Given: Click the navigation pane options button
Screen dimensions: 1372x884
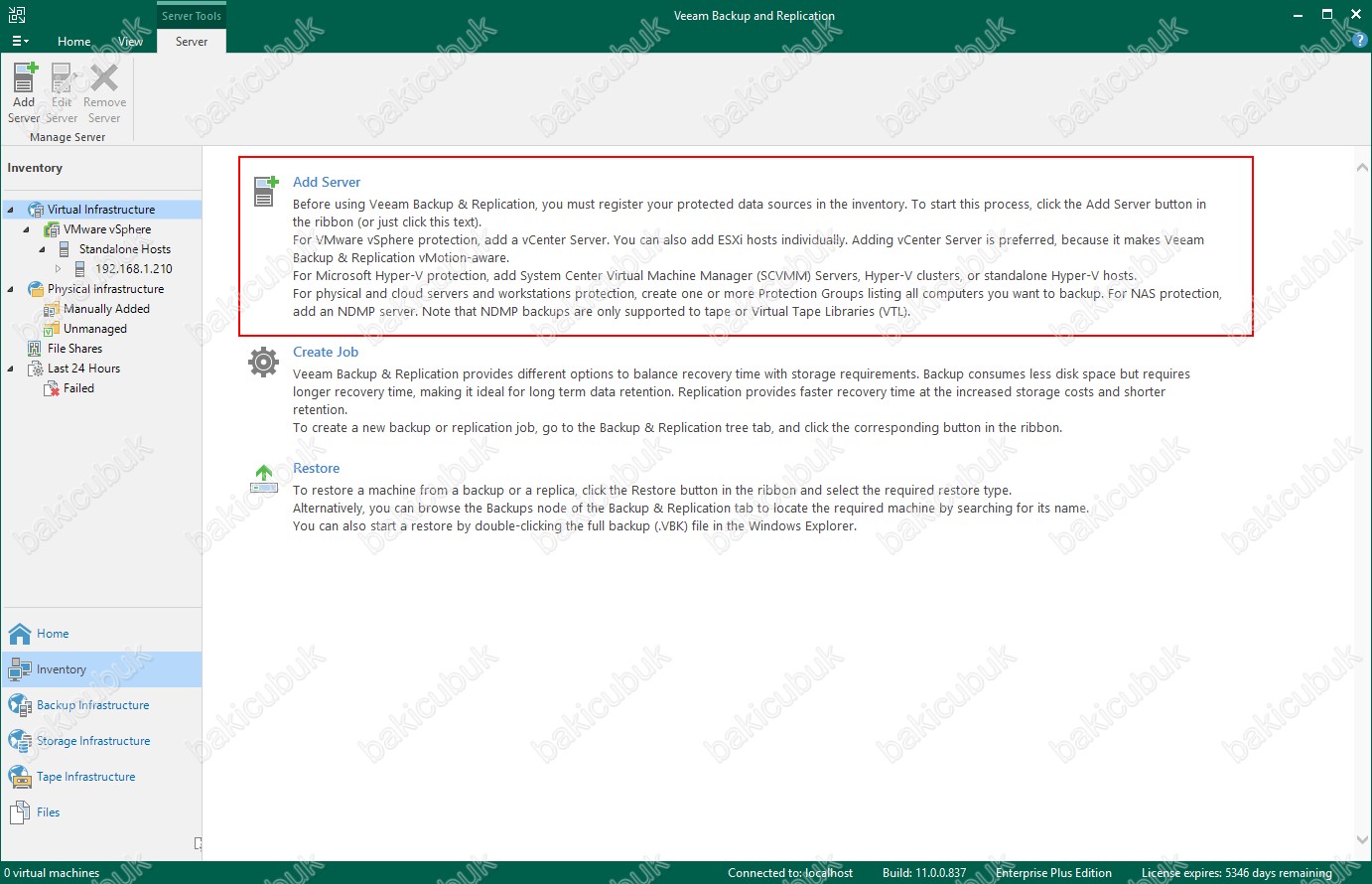Looking at the screenshot, I should [198, 843].
